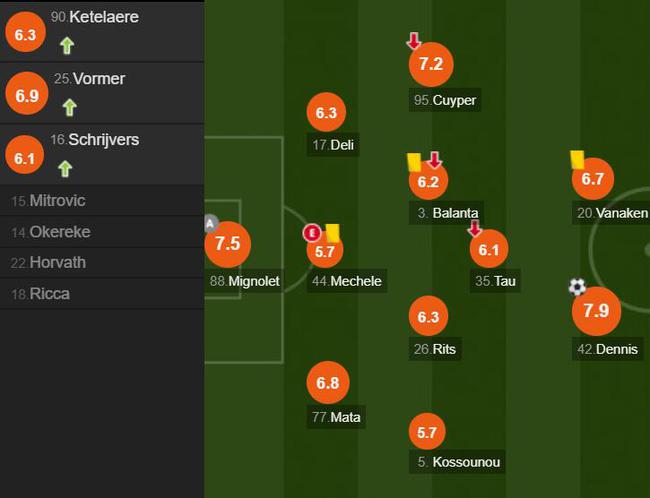The width and height of the screenshot is (650, 498).
Task: Click the goal soccer ball icon above Dennis
Action: tap(577, 287)
